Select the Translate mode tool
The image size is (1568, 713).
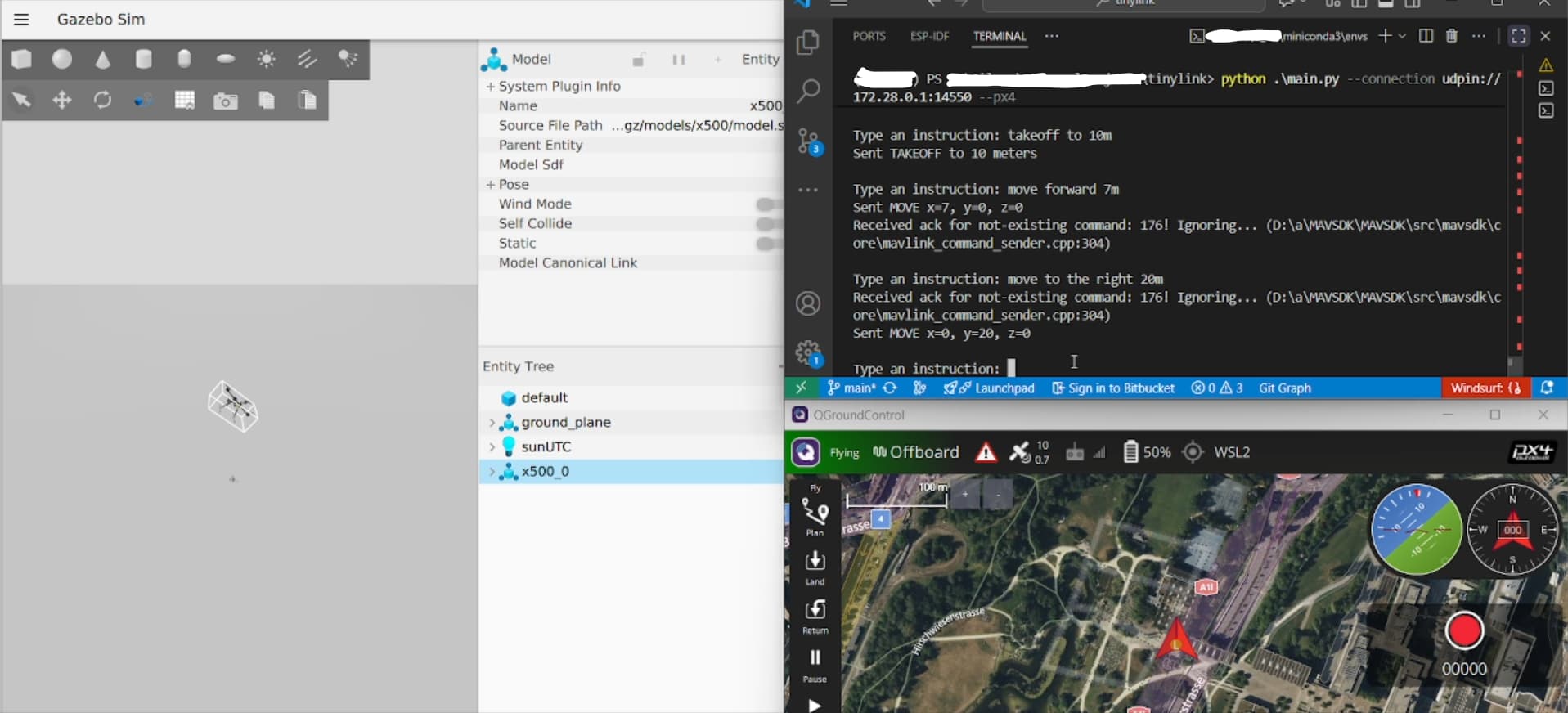pos(62,101)
